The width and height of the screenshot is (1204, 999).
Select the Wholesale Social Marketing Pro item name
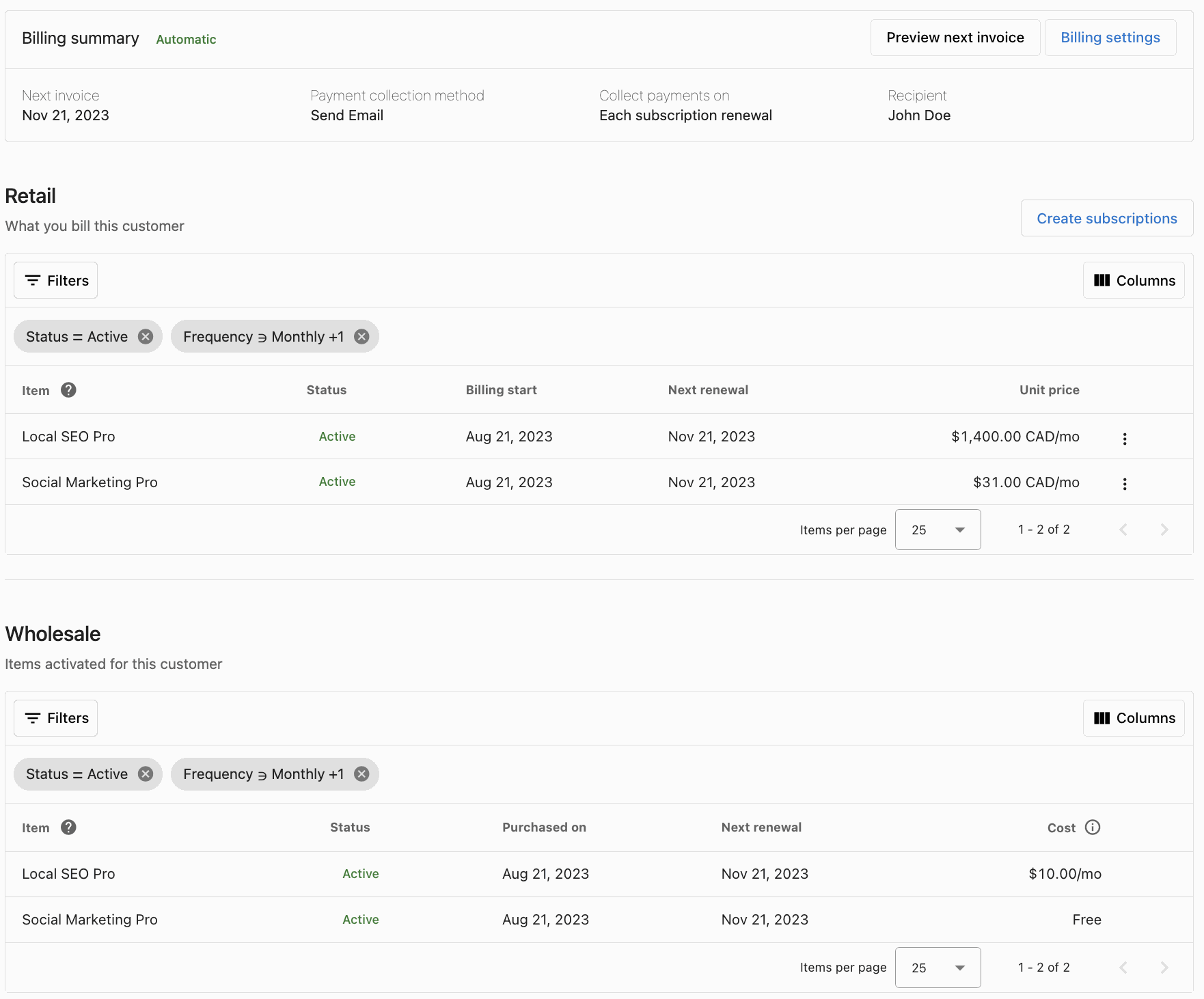click(x=90, y=920)
